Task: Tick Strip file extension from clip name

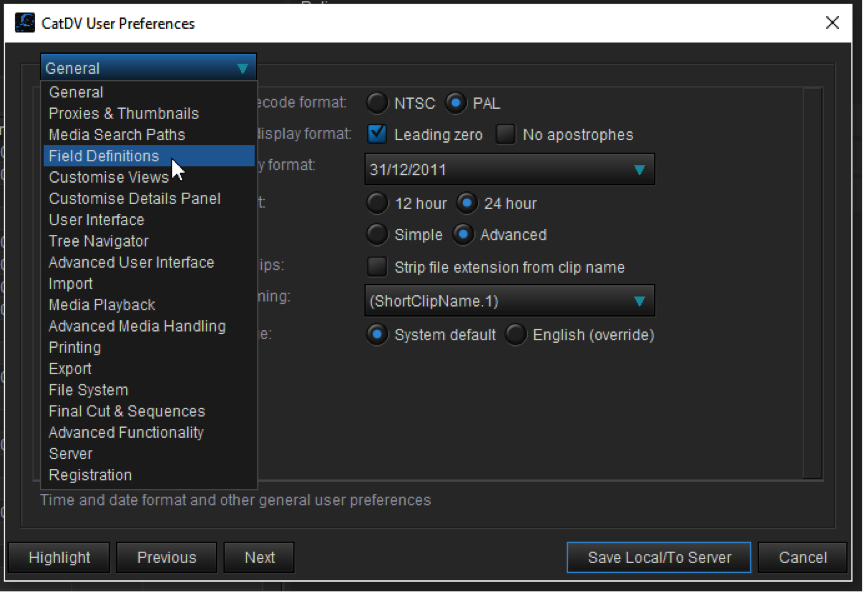Action: [378, 267]
